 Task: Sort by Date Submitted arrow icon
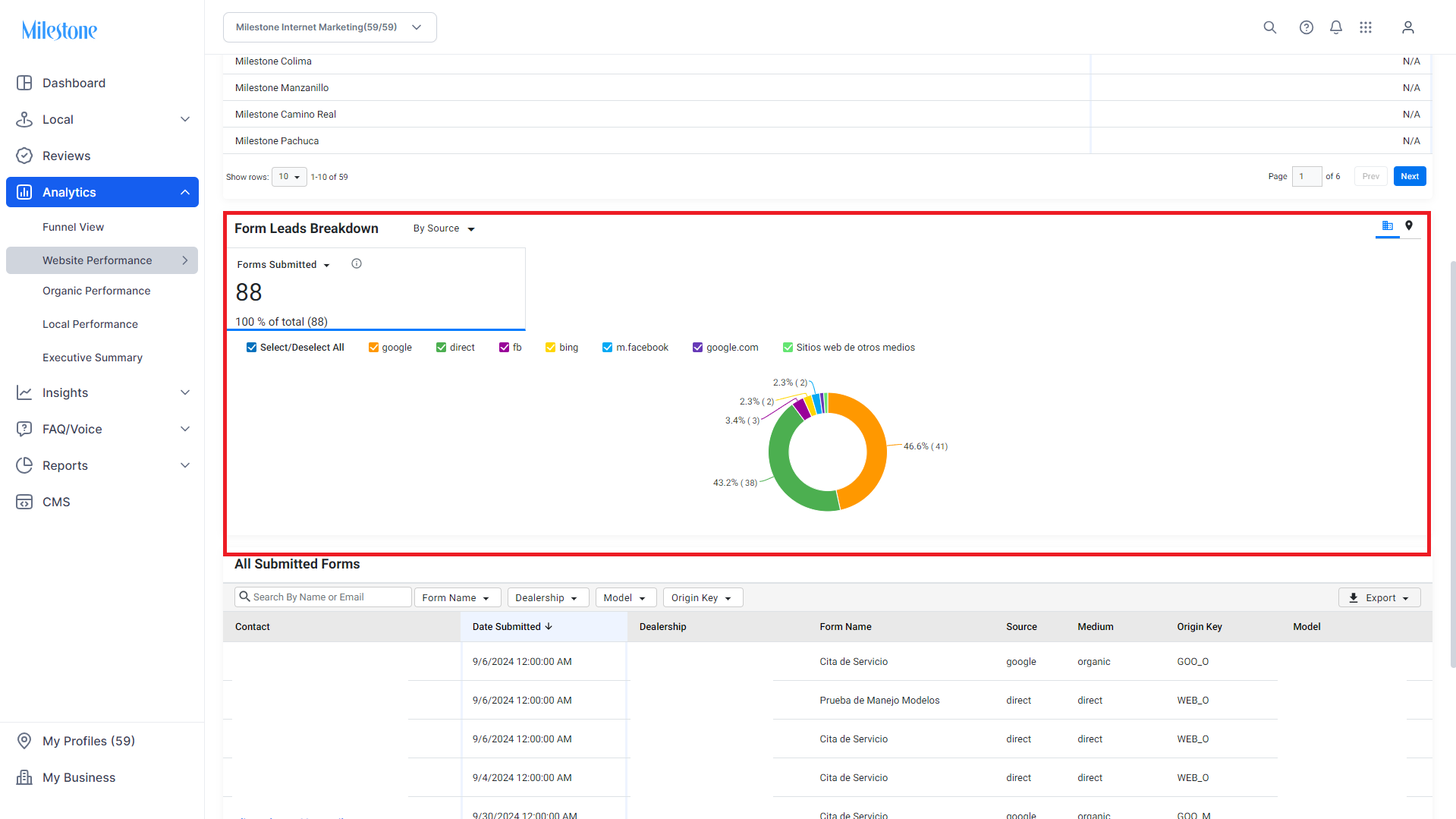(x=549, y=626)
